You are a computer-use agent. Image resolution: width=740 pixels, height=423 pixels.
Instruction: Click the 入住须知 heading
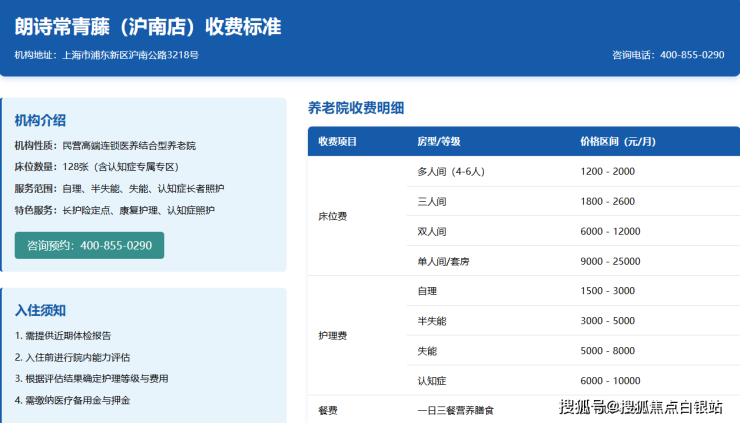click(40, 310)
